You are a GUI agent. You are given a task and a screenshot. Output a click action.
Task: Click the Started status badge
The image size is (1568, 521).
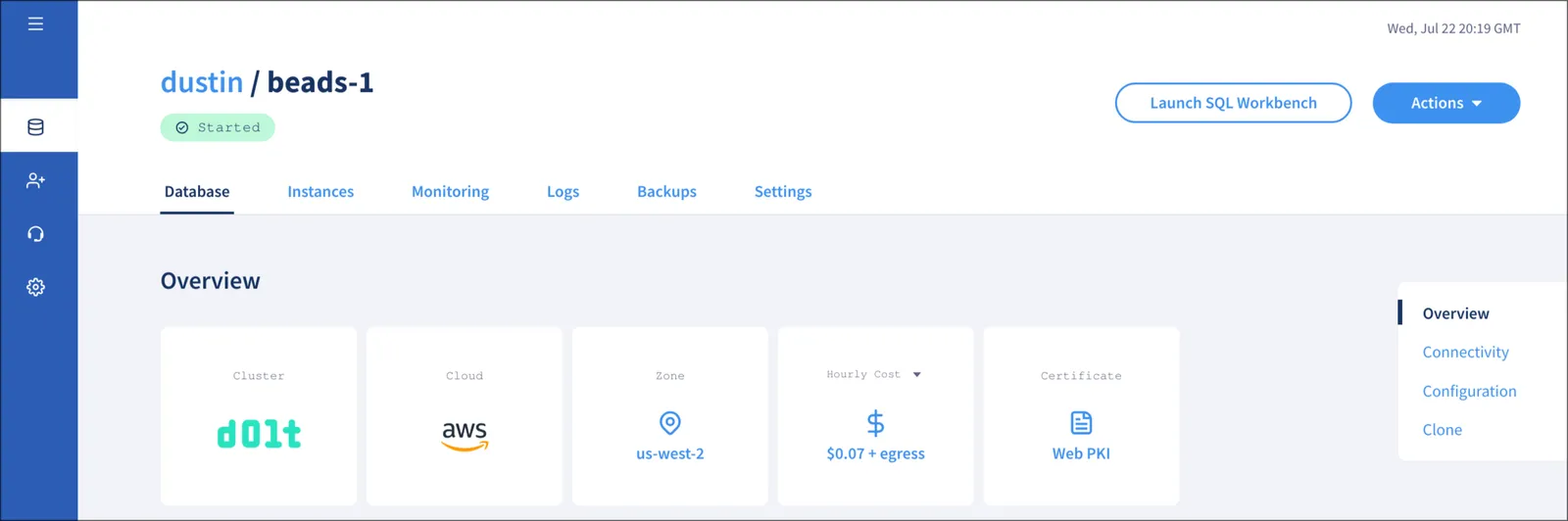[218, 127]
